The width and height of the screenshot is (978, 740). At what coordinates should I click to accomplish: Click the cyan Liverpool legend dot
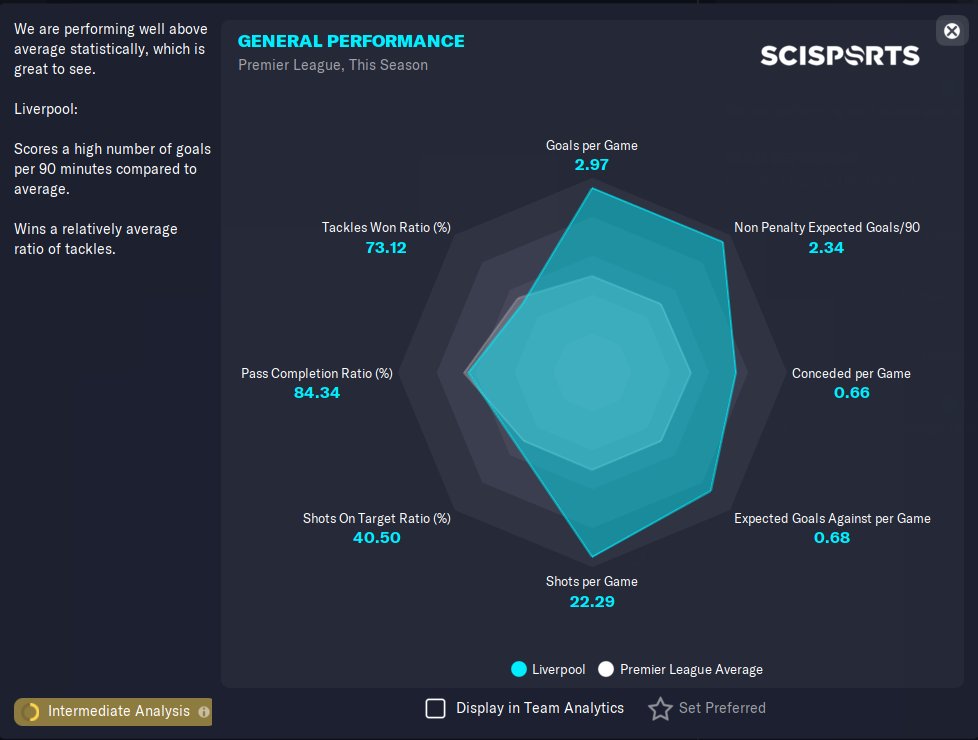coord(519,669)
